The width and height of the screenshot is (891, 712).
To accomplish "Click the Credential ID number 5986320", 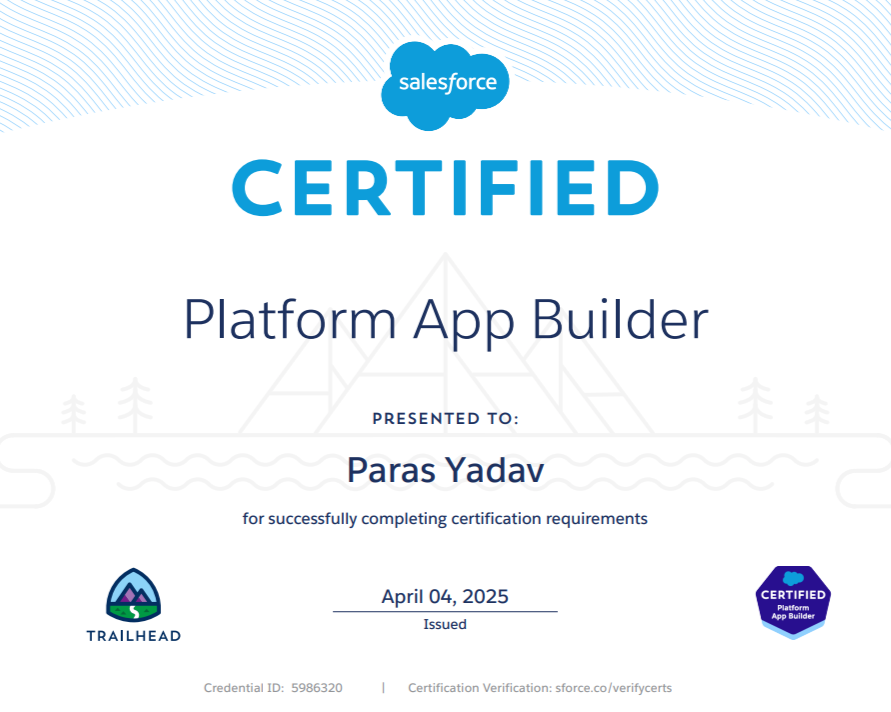I will (x=317, y=688).
